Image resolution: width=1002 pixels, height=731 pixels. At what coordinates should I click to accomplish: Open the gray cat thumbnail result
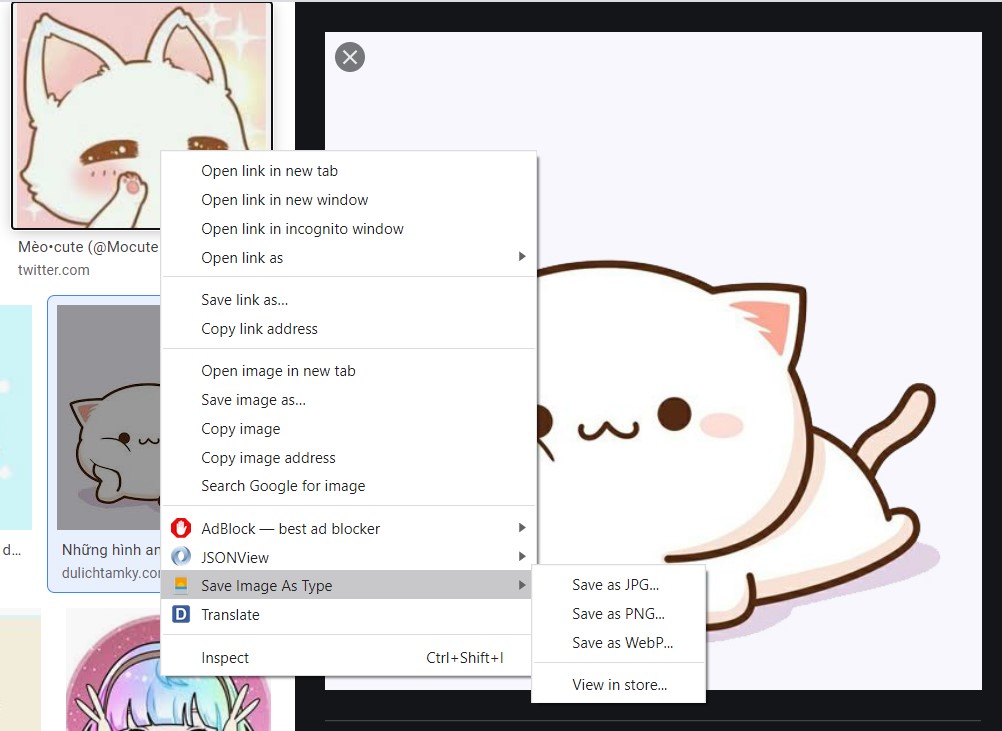109,417
